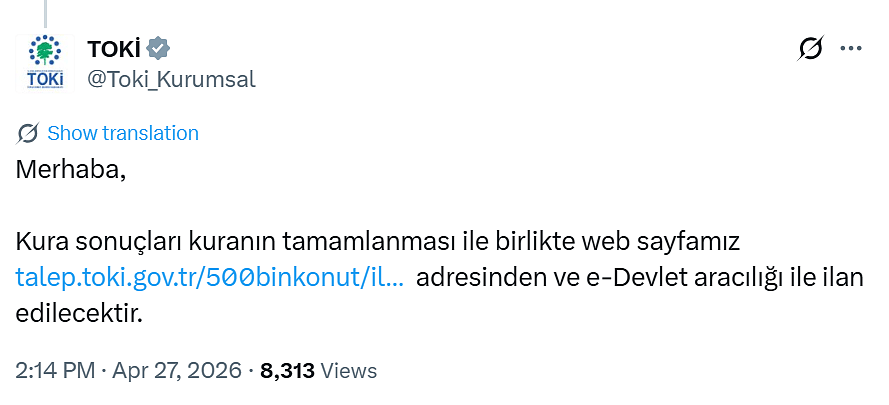Screen dimensions: 889x405
Task: Click the 2:14 PM post time
Action: click(x=53, y=370)
